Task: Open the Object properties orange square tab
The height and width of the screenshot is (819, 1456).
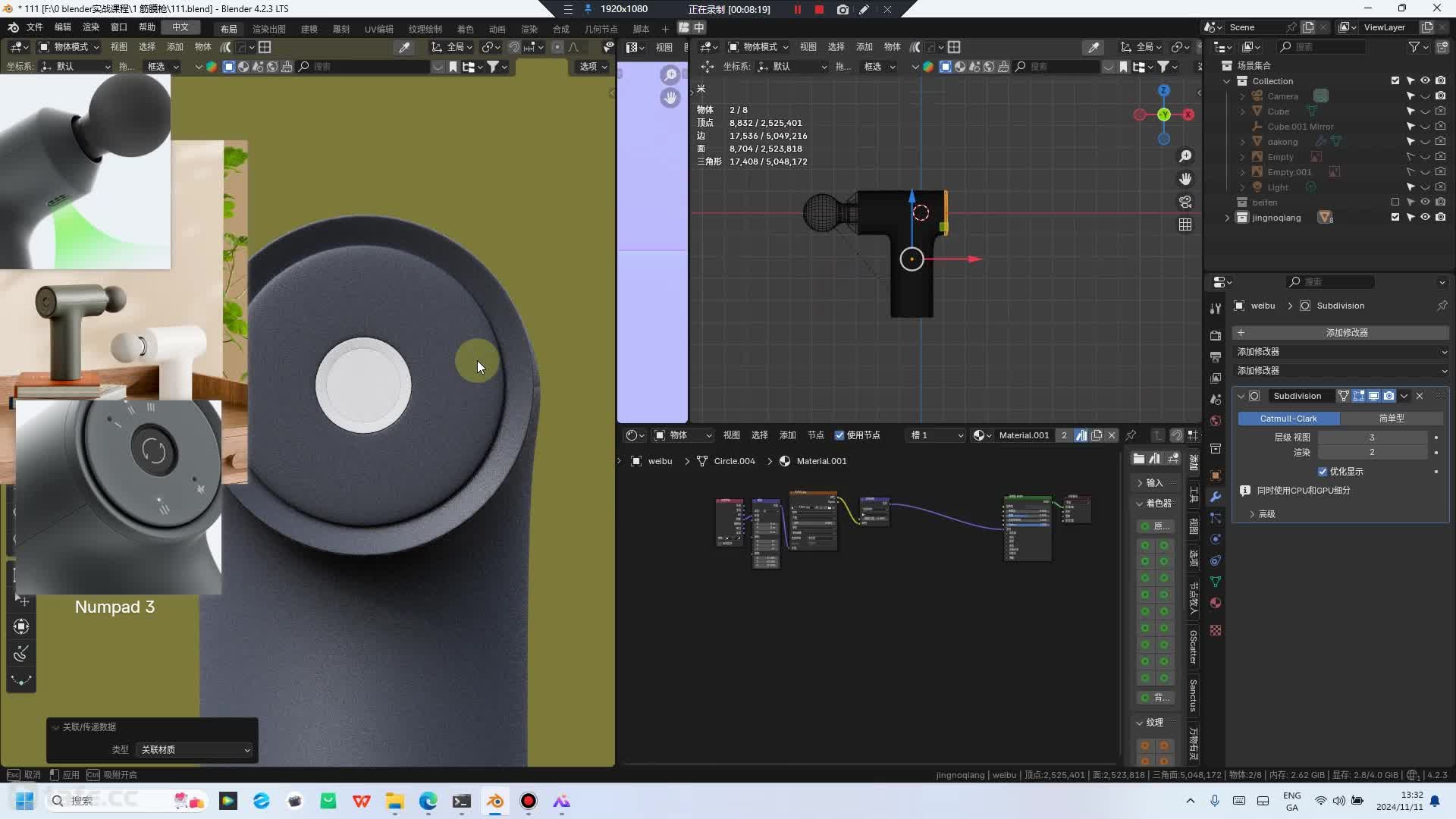Action: tap(1216, 475)
